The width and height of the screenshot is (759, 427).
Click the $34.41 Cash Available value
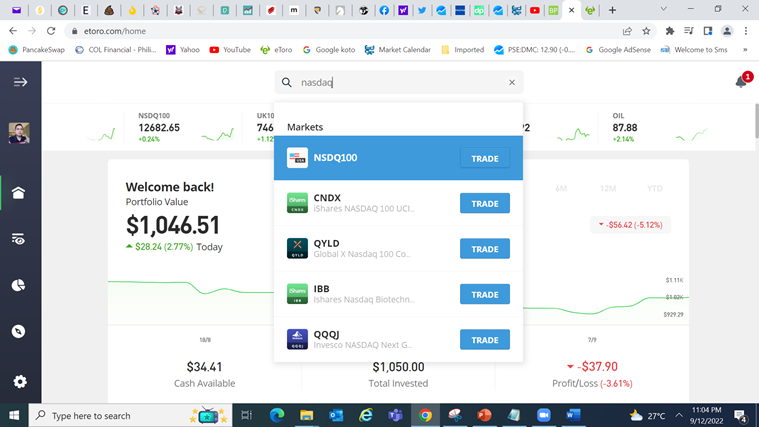204,367
